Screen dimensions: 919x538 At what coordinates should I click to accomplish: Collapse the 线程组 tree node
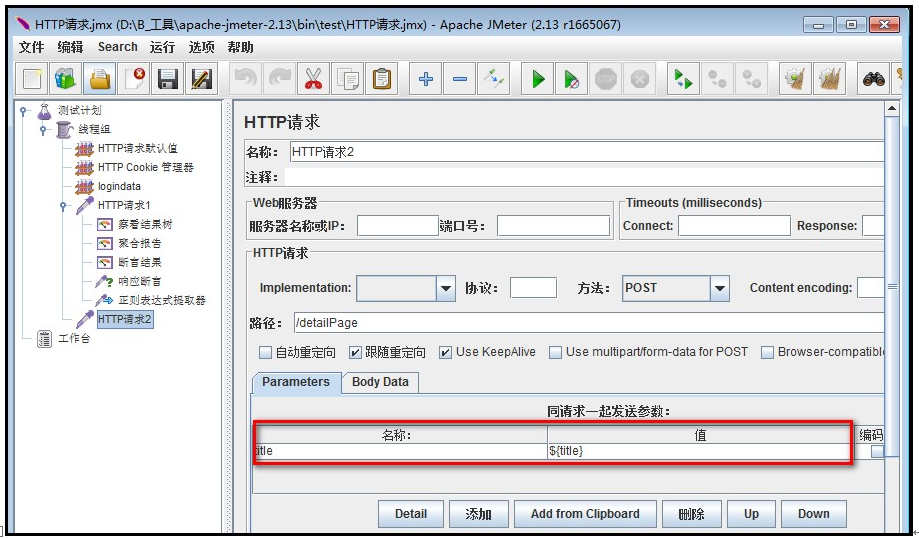point(43,130)
